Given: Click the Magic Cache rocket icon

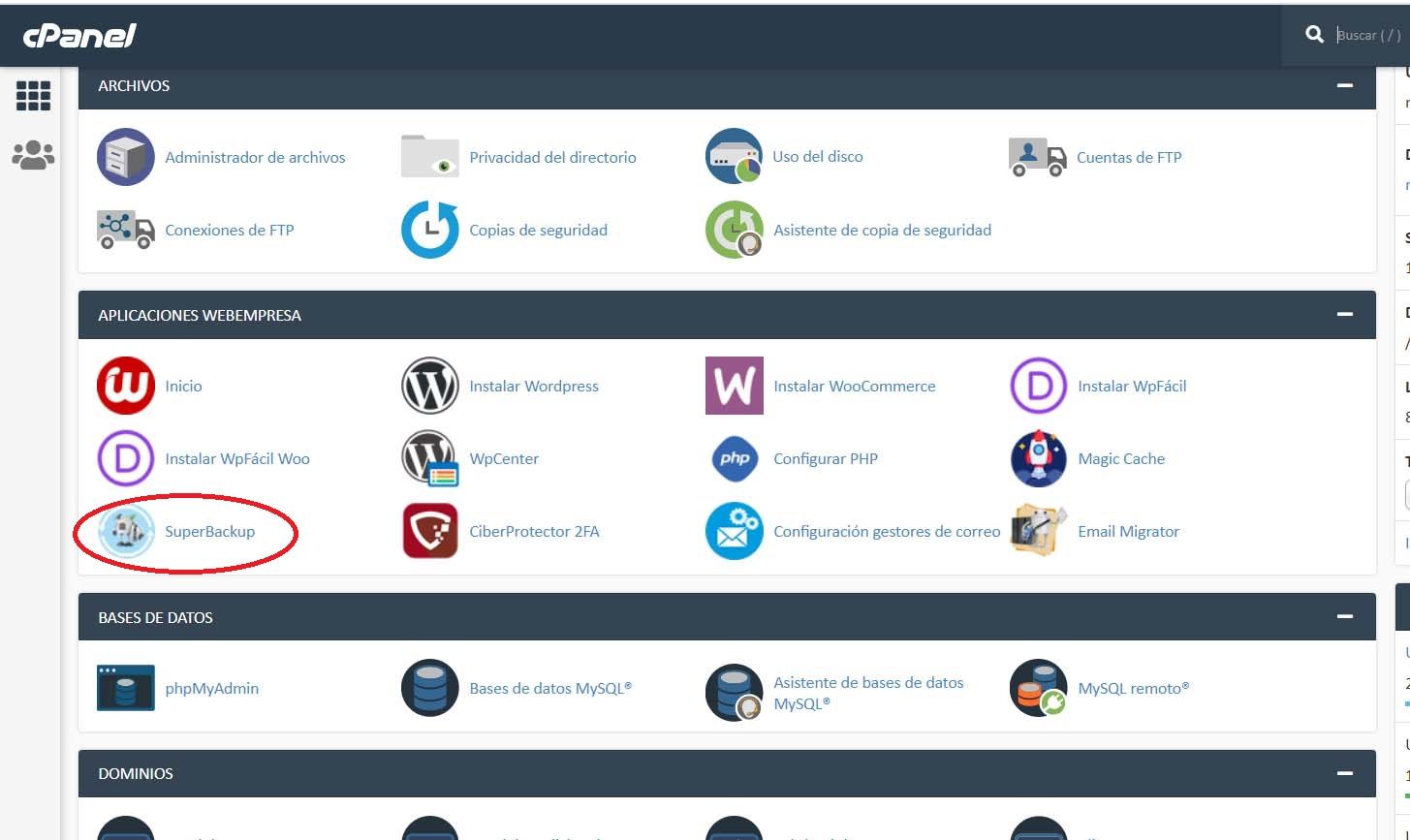Looking at the screenshot, I should pyautogui.click(x=1039, y=458).
